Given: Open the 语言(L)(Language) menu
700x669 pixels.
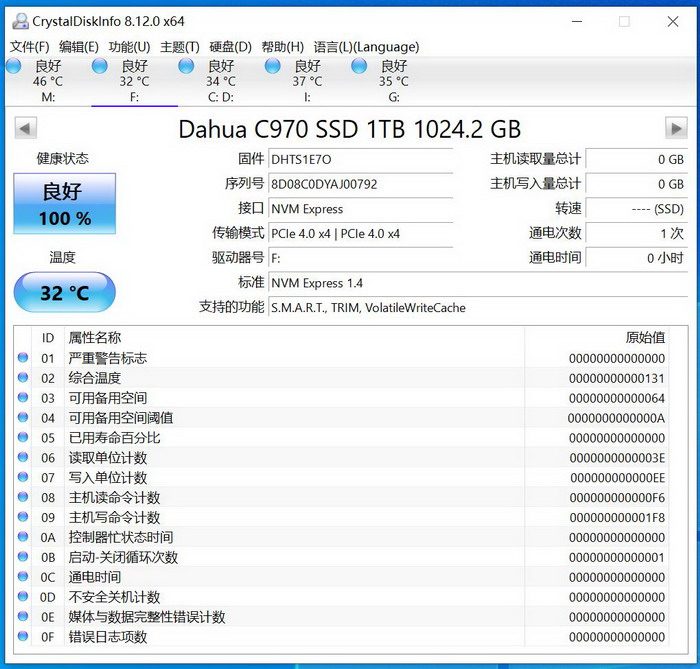Looking at the screenshot, I should [366, 46].
